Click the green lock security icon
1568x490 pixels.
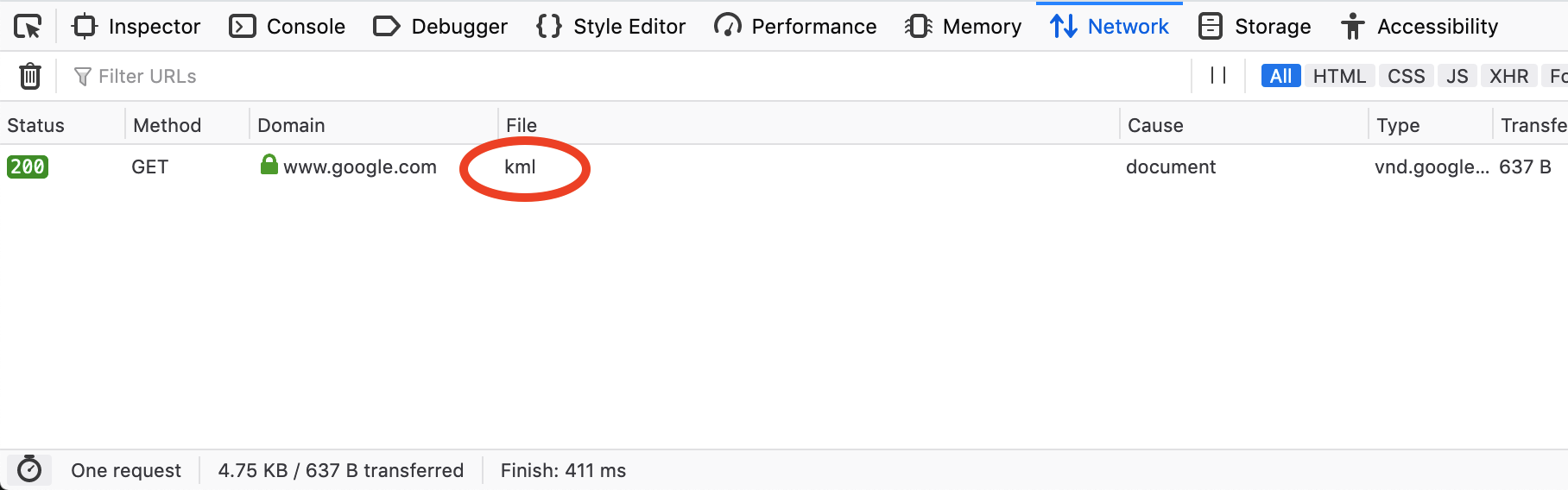[269, 165]
